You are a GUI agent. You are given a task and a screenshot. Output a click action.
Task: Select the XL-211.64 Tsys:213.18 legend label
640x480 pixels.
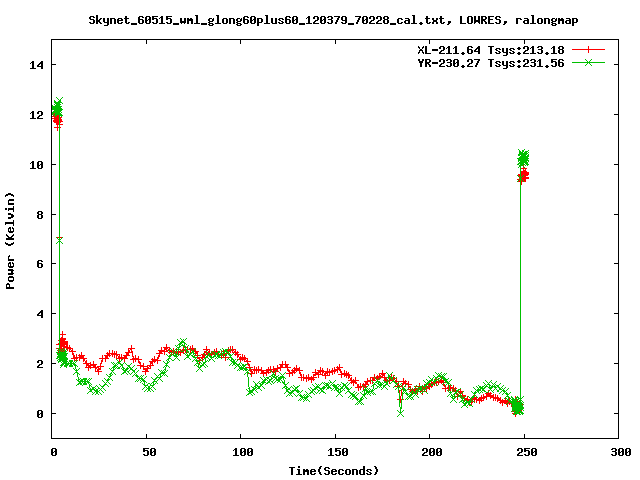click(x=491, y=50)
